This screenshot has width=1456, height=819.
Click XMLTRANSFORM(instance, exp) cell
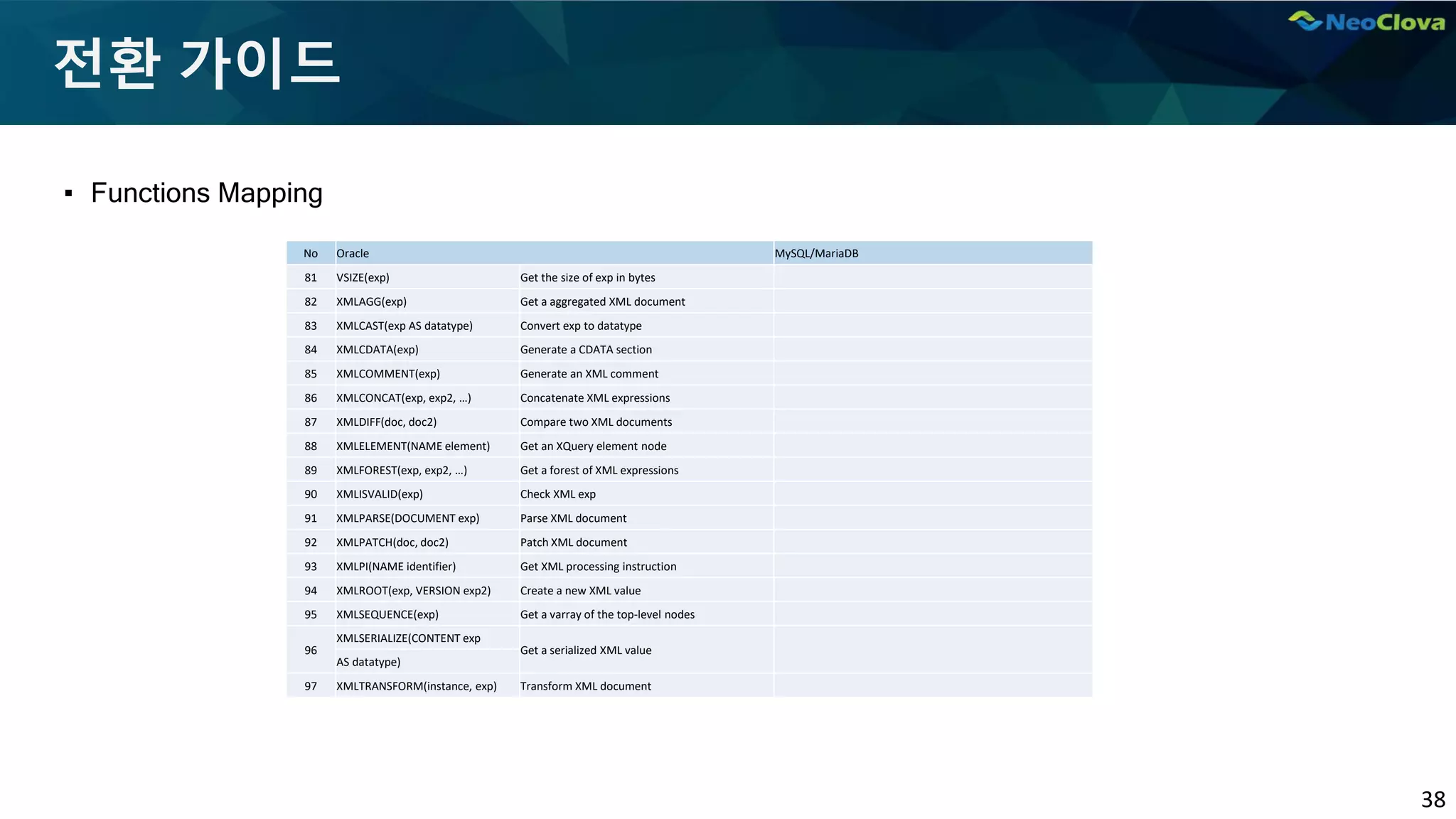pos(416,686)
